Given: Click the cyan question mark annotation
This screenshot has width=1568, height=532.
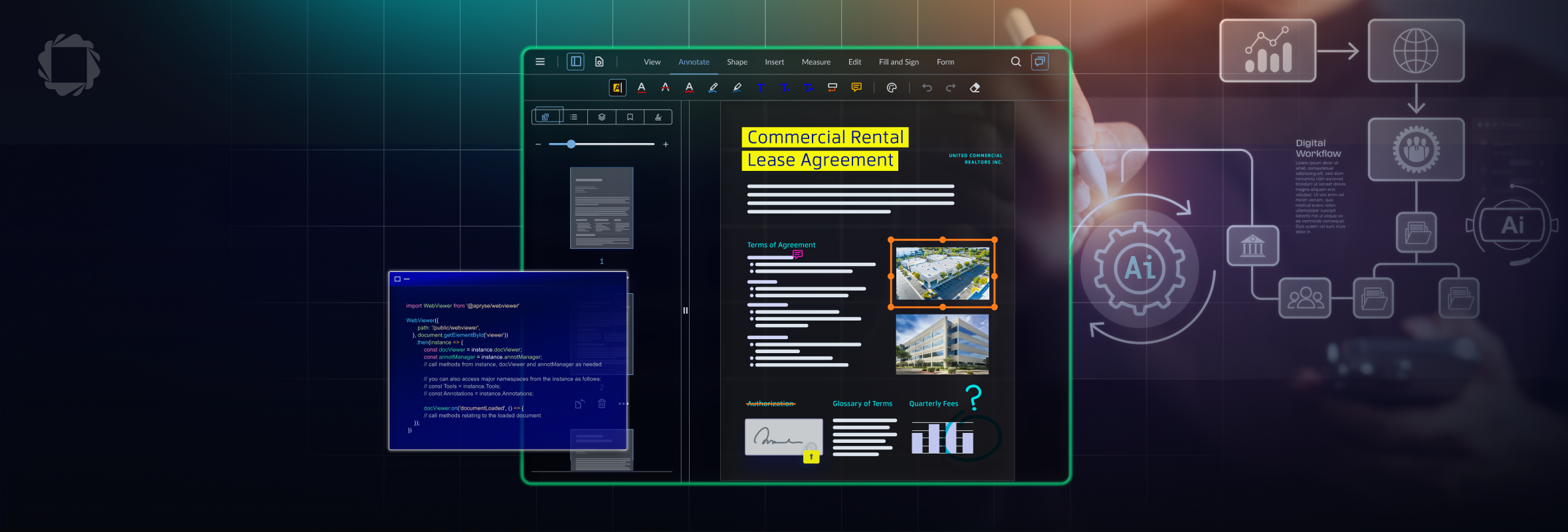Looking at the screenshot, I should click(x=973, y=398).
